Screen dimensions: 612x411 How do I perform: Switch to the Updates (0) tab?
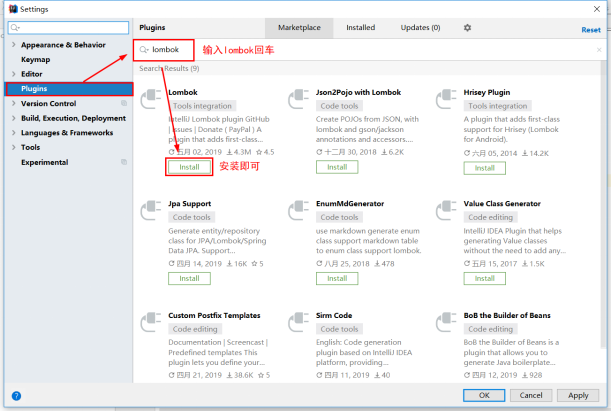420,28
